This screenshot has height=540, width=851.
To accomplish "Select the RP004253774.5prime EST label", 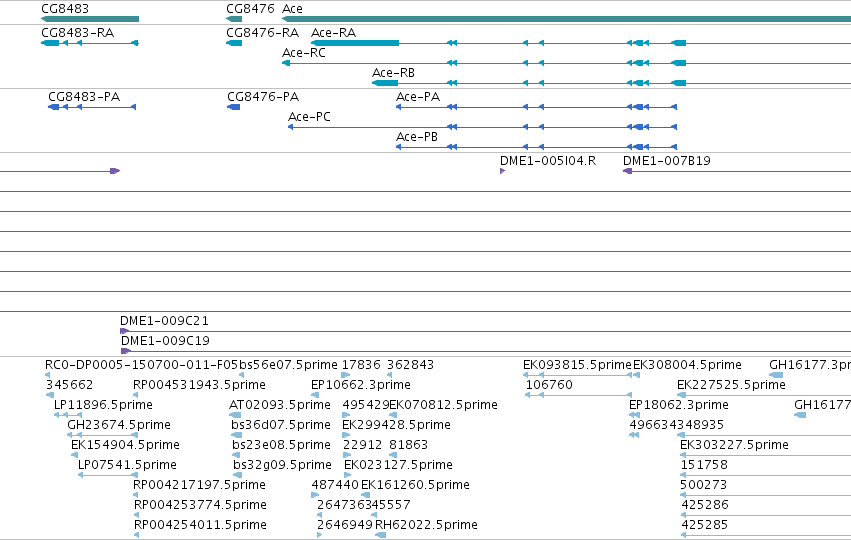I will pyautogui.click(x=200, y=505).
